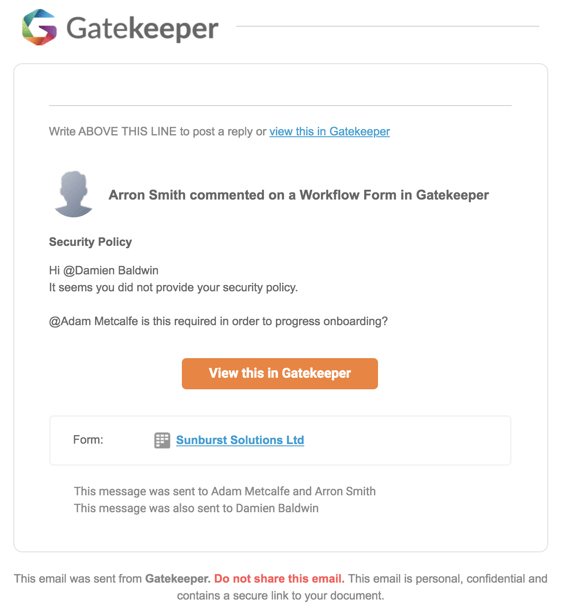Viewport: 567px width, 612px height.
Task: Click the comment notification headline text
Action: [x=299, y=195]
